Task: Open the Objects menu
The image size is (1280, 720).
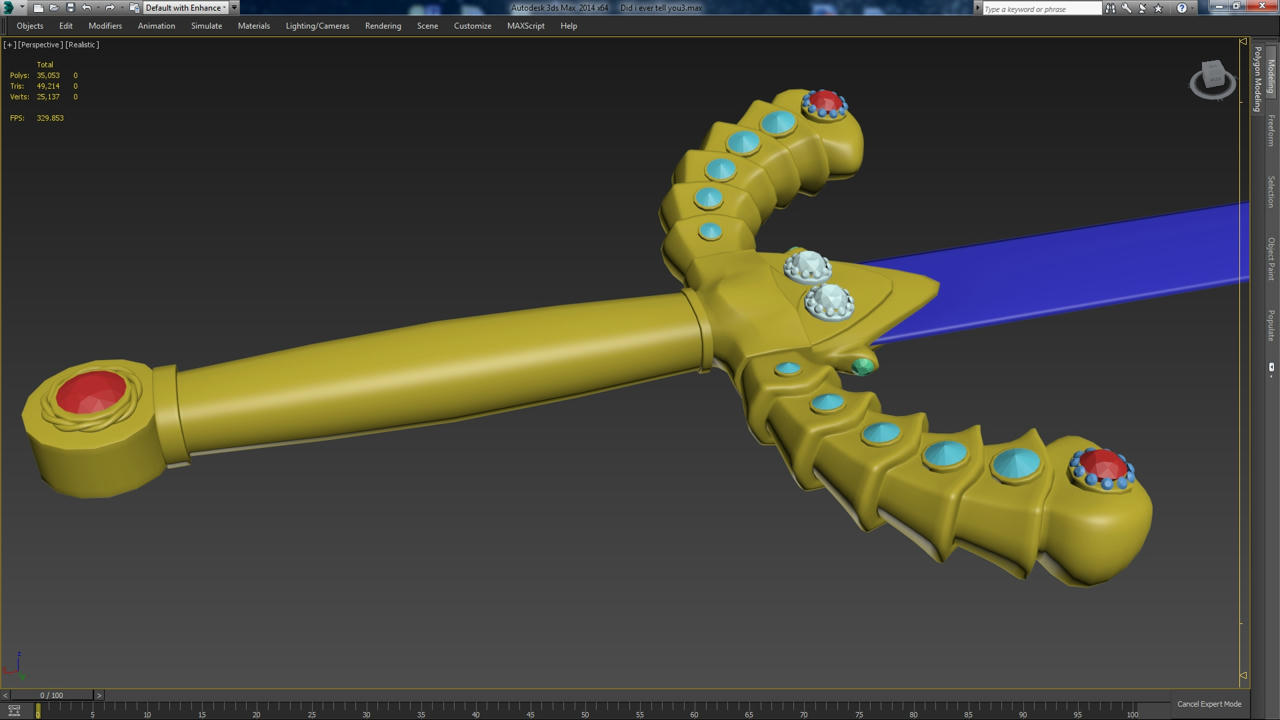Action: (x=30, y=26)
